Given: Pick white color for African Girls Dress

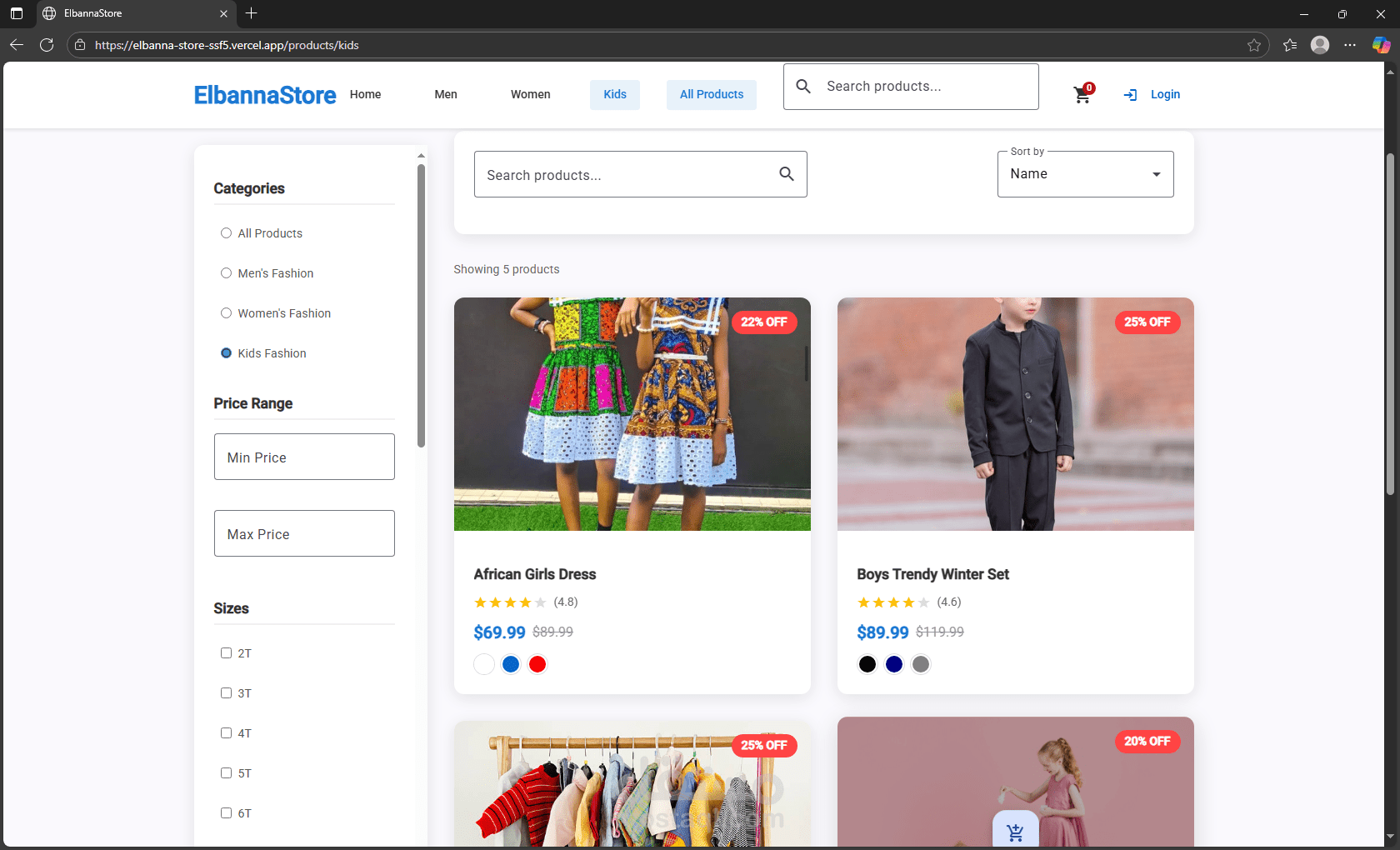Looking at the screenshot, I should [484, 664].
